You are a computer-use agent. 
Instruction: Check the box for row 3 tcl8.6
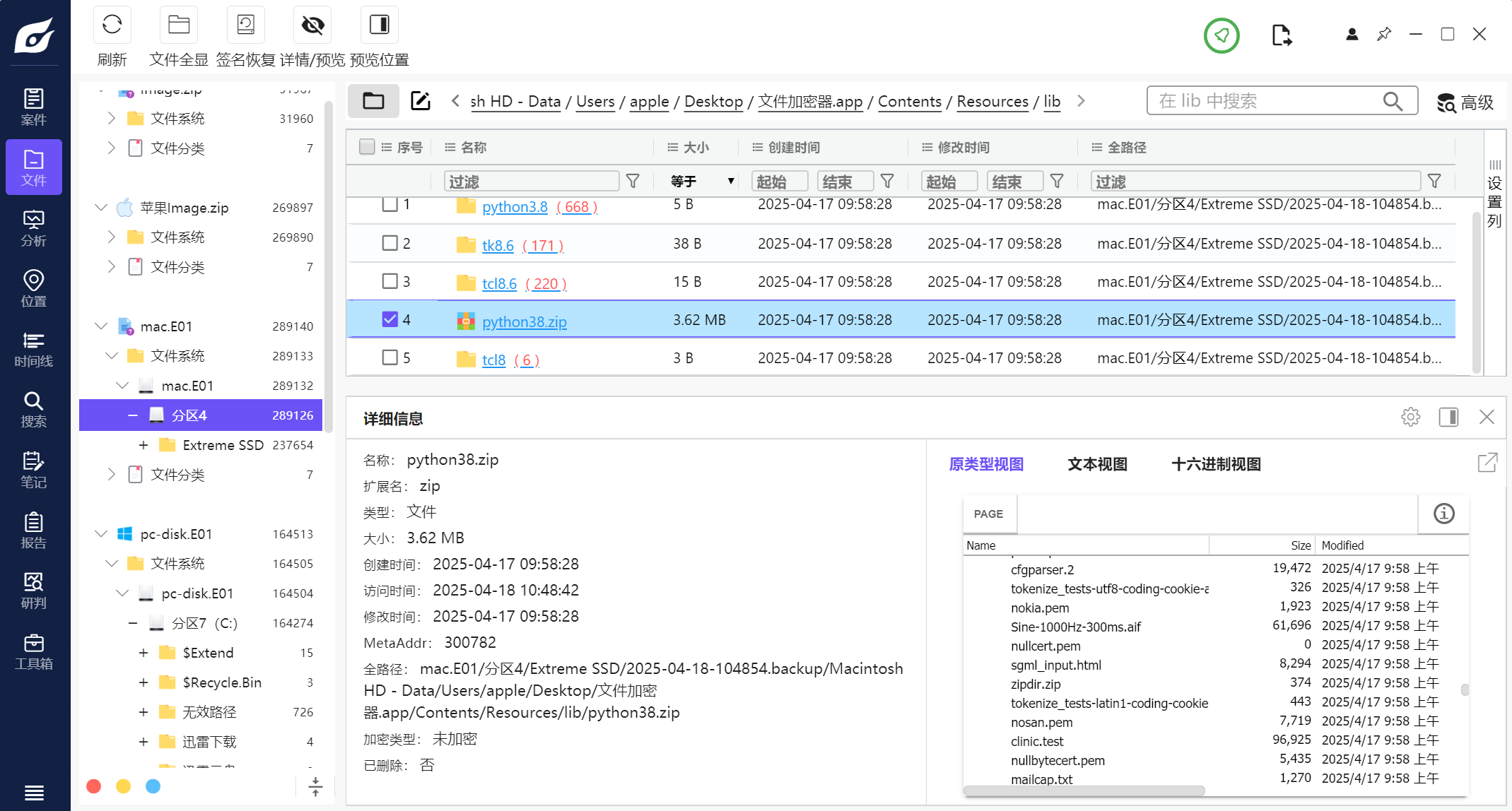[389, 281]
